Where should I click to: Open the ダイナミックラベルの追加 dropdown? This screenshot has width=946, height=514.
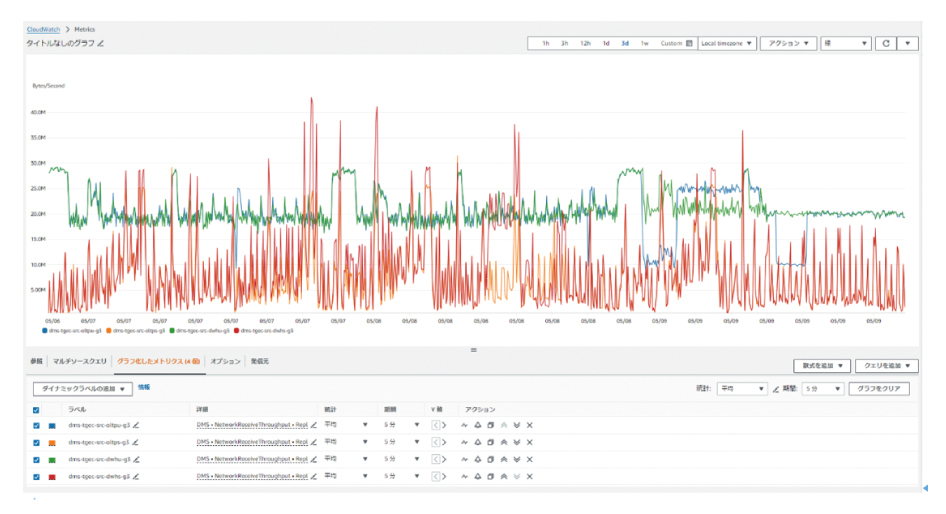click(x=82, y=388)
